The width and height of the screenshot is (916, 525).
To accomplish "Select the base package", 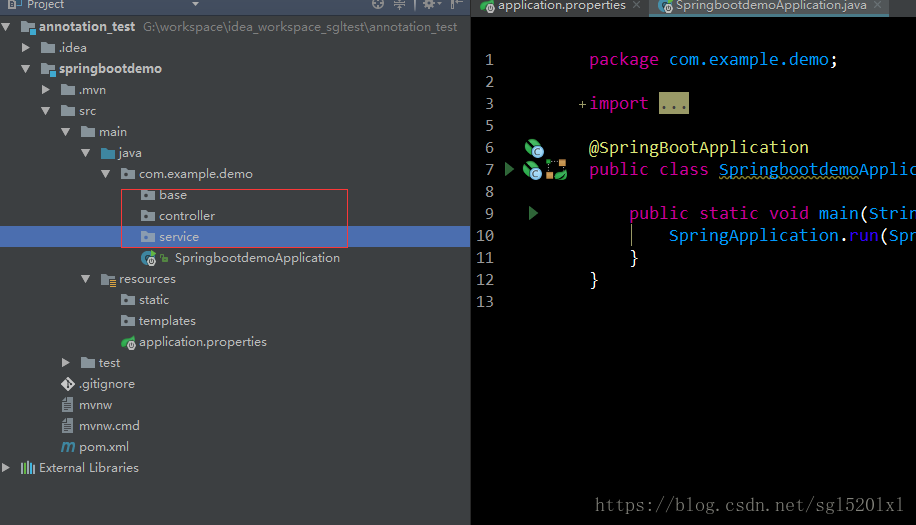I will (172, 194).
